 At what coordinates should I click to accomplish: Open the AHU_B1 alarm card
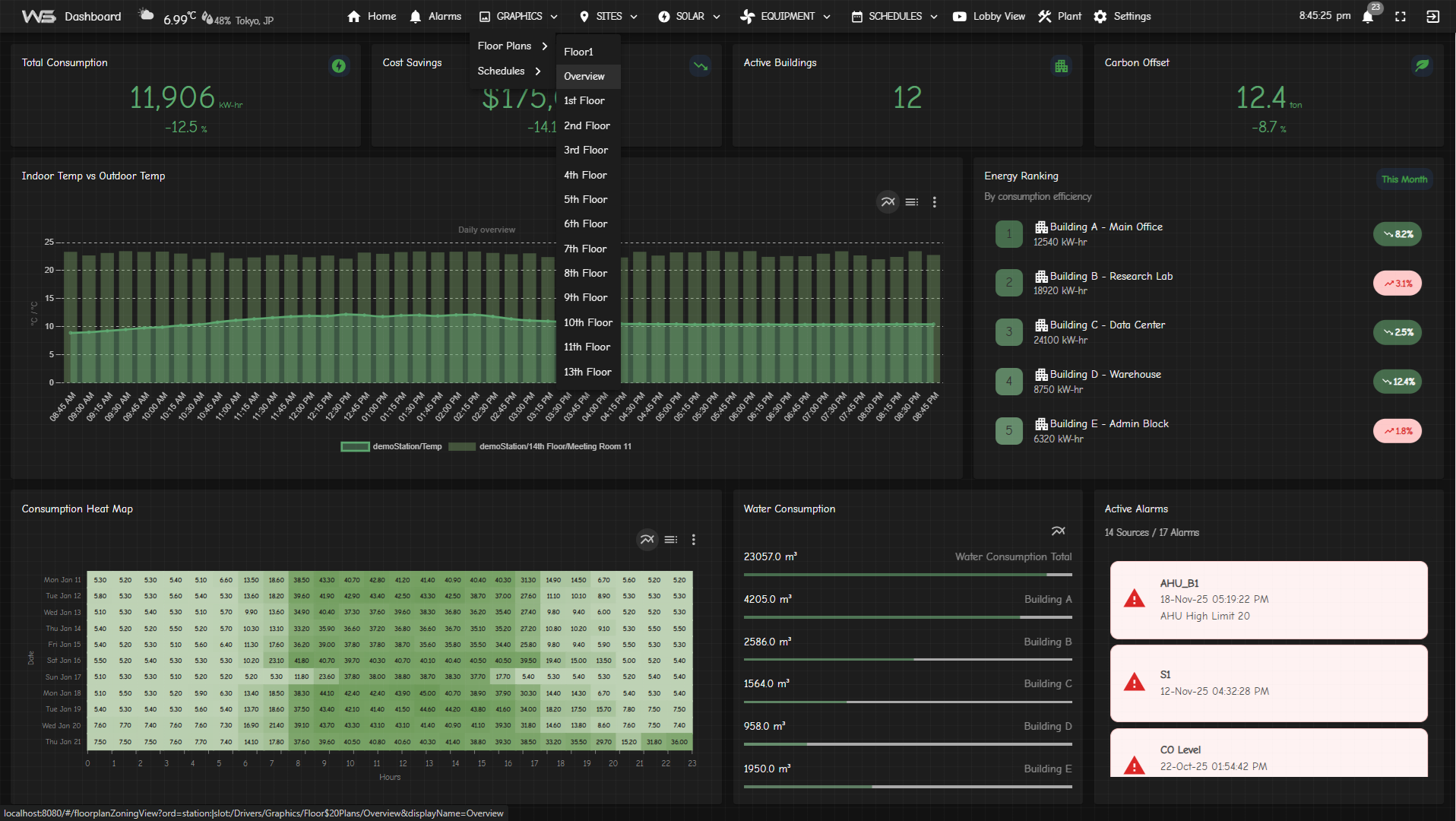[x=1268, y=600]
